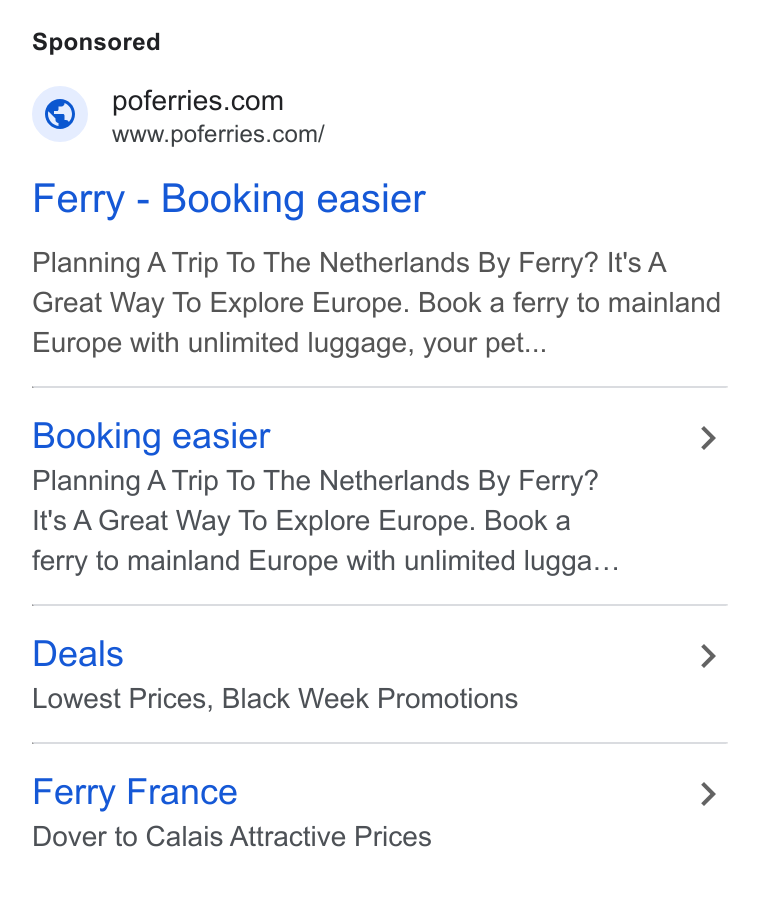Select Lowest Prices, Black Week Promotions text
The width and height of the screenshot is (760, 904).
click(275, 699)
